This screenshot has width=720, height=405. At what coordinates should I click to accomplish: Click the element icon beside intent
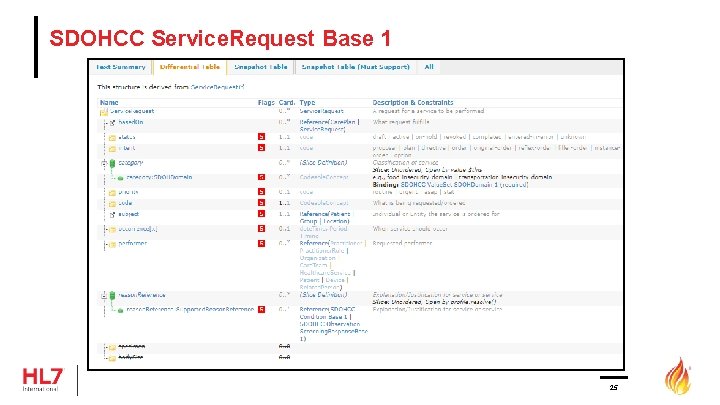click(112, 148)
